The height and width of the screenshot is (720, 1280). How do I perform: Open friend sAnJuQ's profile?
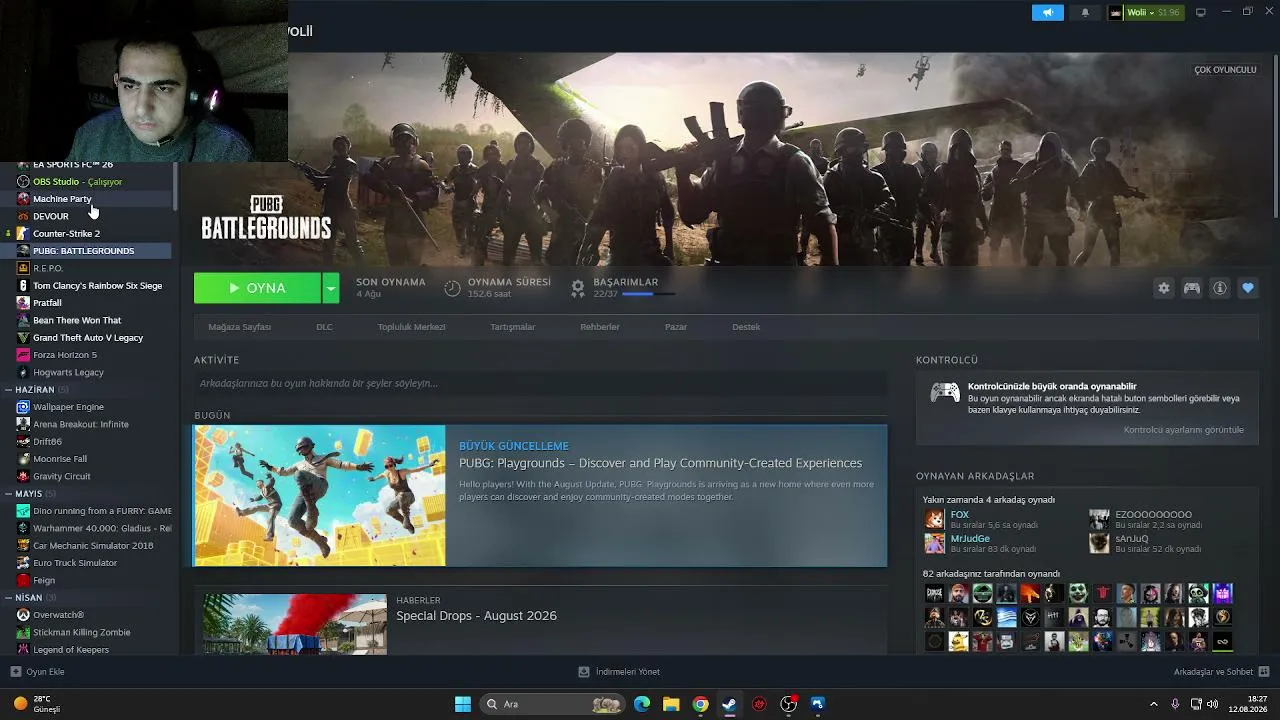[x=1132, y=539]
